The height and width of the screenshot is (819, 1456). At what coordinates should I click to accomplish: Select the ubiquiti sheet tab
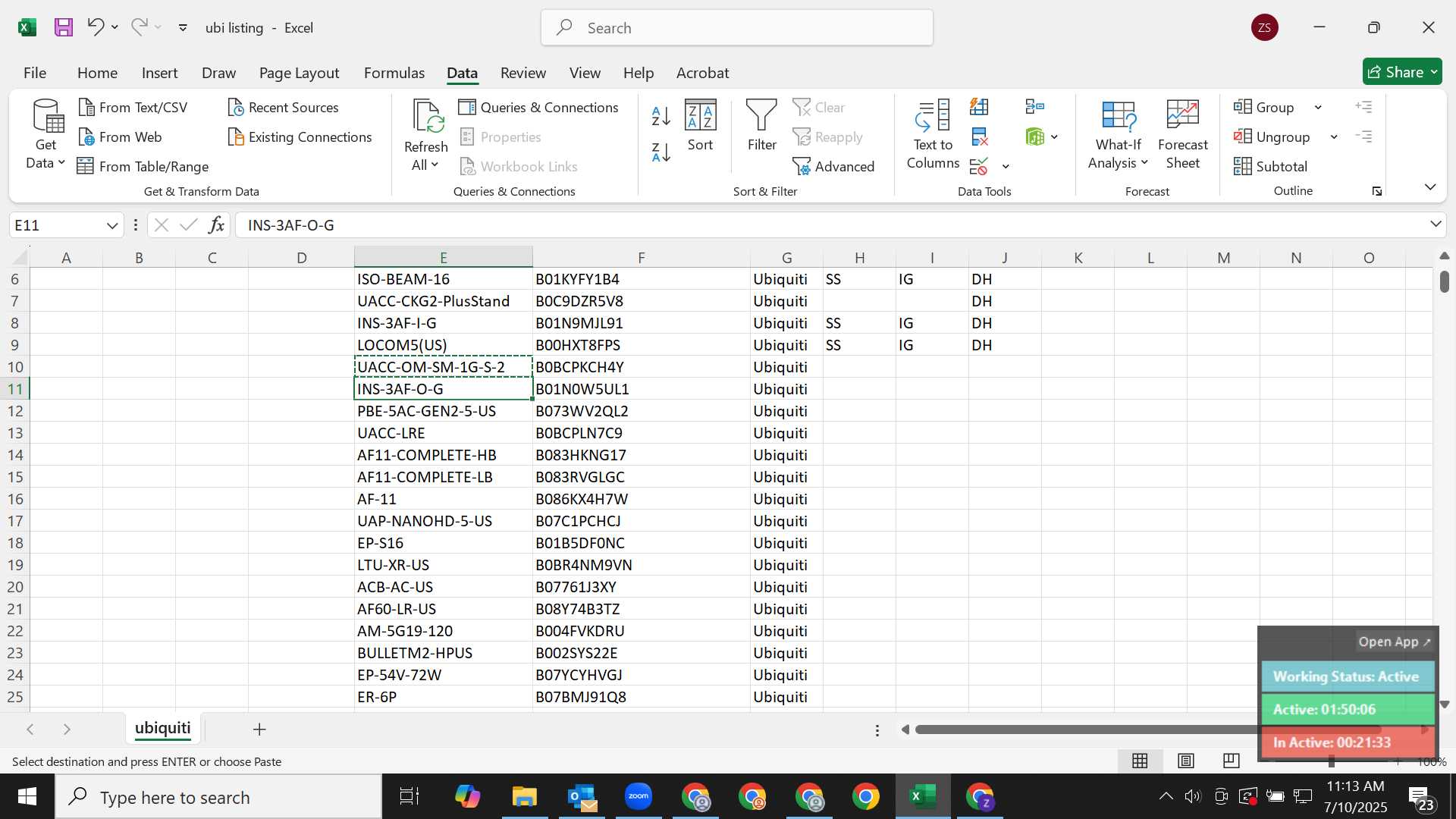[x=163, y=729]
